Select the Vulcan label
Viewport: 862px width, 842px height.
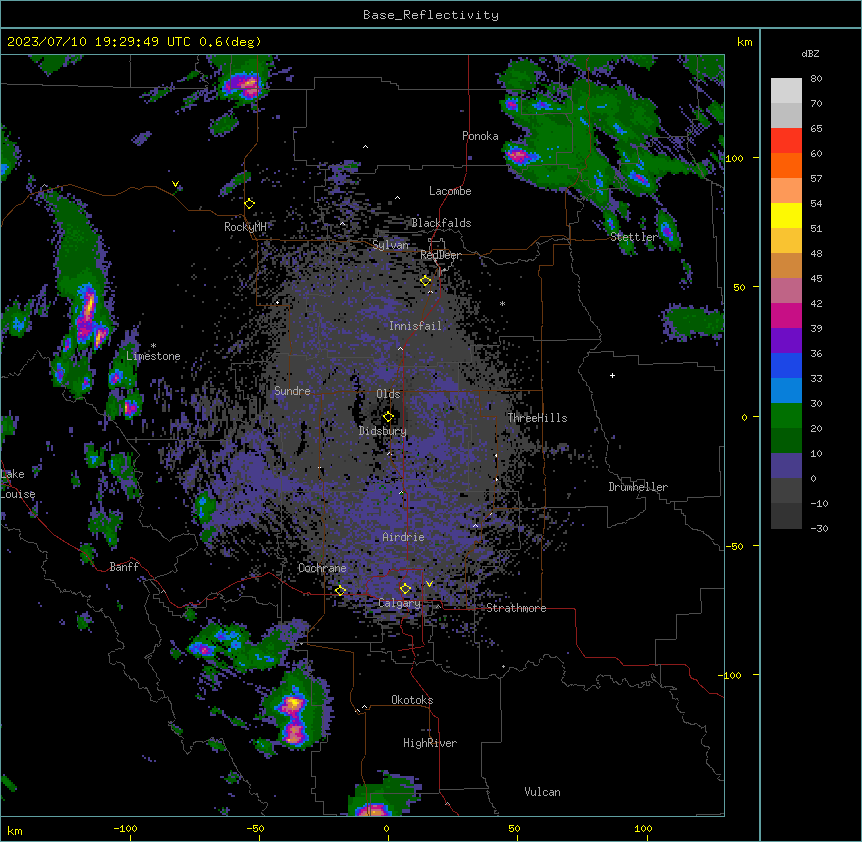(x=543, y=793)
